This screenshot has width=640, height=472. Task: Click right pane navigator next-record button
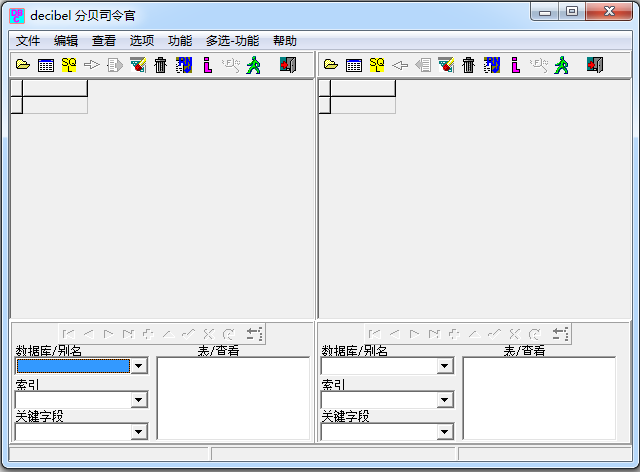pyautogui.click(x=414, y=334)
